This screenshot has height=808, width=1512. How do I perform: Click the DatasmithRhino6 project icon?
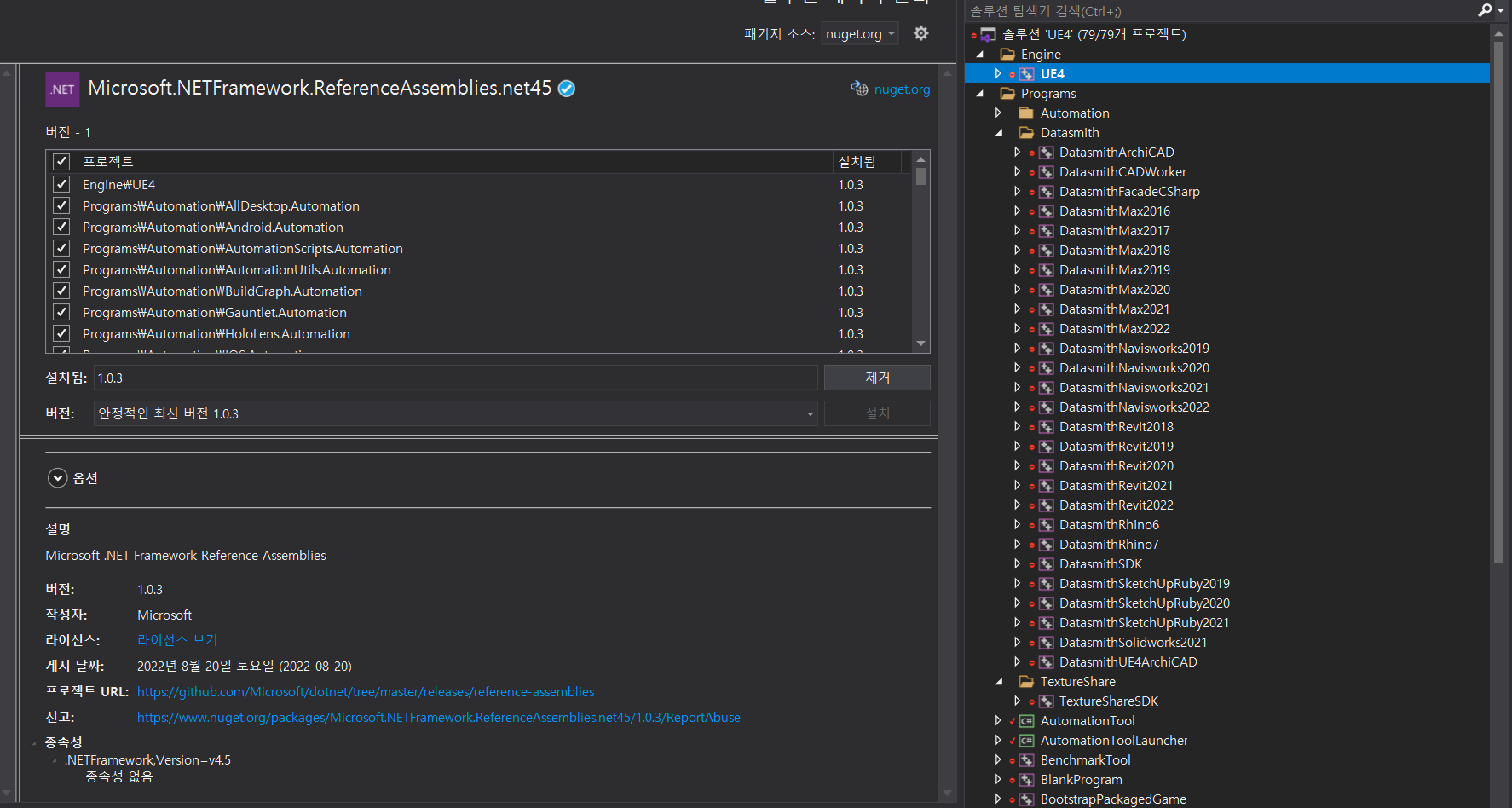pyautogui.click(x=1046, y=525)
